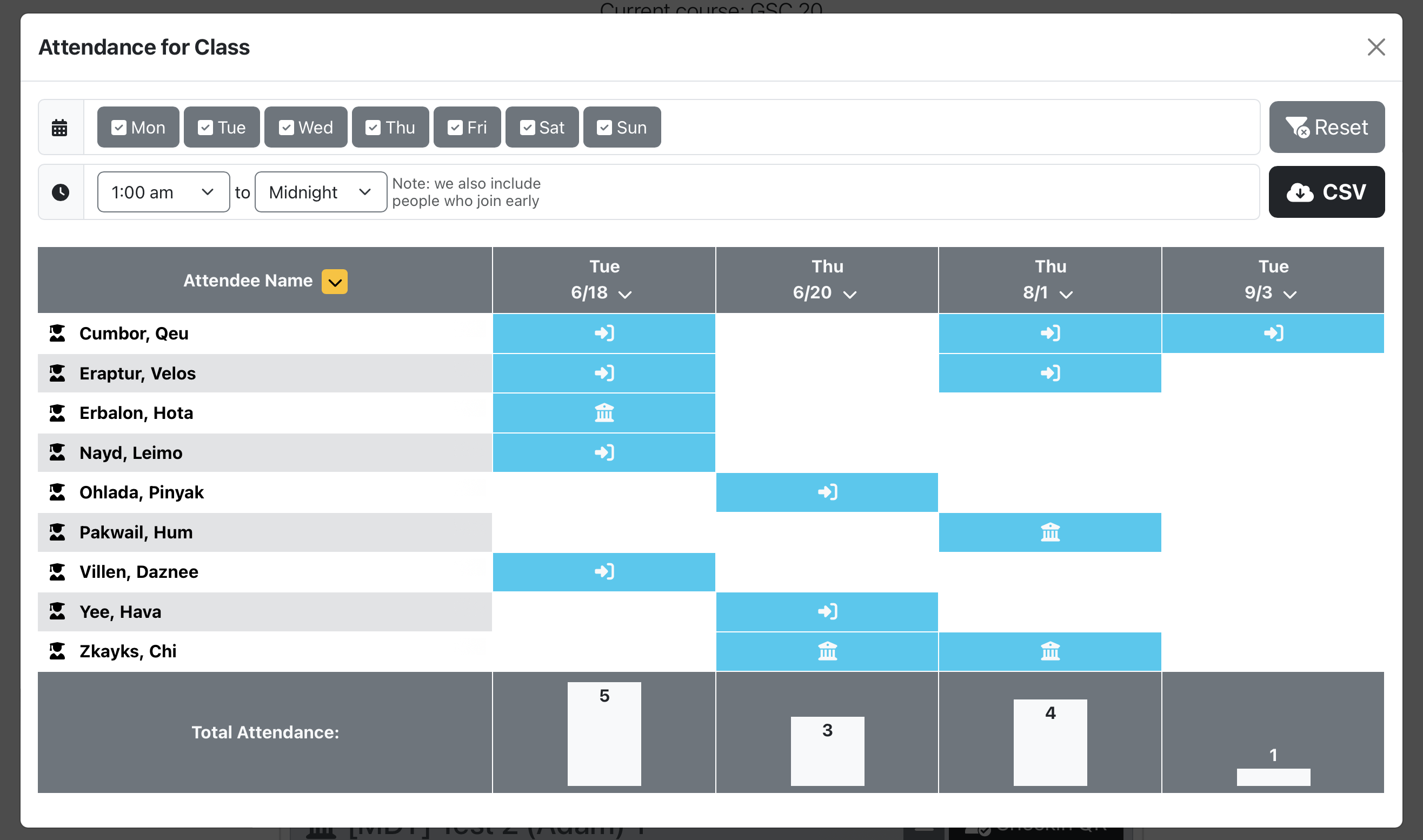This screenshot has height=840, width=1423.
Task: Click the student icon next to Cumbor, Qeu
Action: 57,334
